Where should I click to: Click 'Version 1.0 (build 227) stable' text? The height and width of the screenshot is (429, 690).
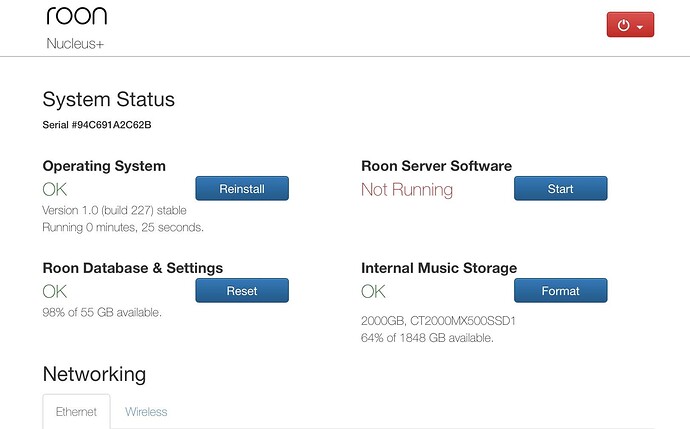click(x=114, y=210)
